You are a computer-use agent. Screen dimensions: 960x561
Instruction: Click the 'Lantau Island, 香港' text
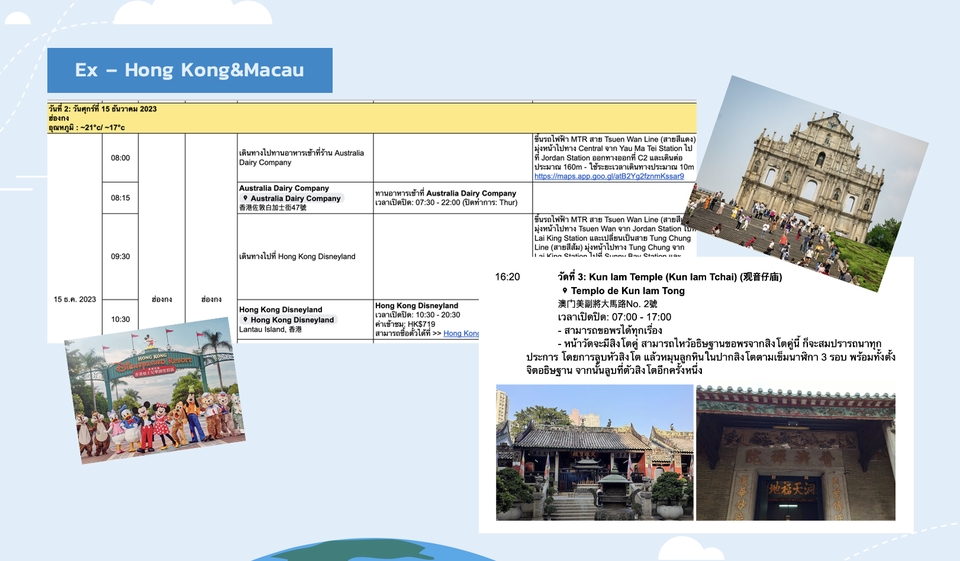[270, 329]
